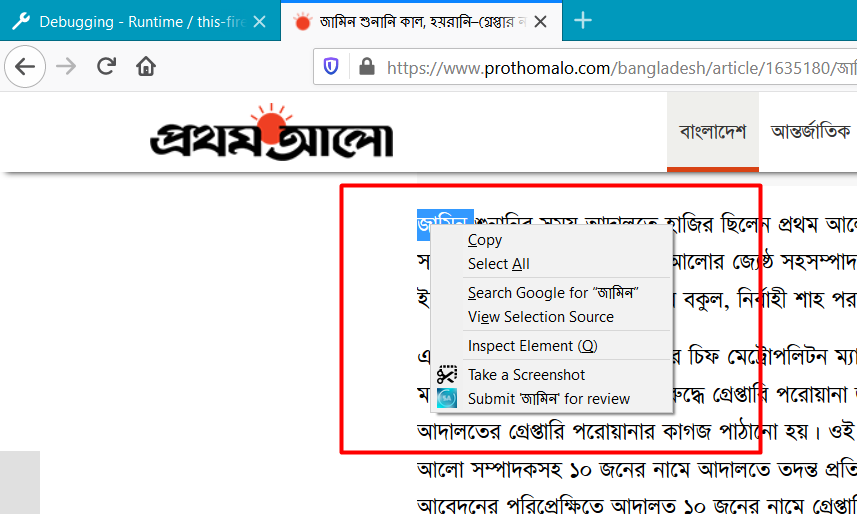This screenshot has width=857, height=514.
Task: Go back with the browser back arrow
Action: click(25, 67)
